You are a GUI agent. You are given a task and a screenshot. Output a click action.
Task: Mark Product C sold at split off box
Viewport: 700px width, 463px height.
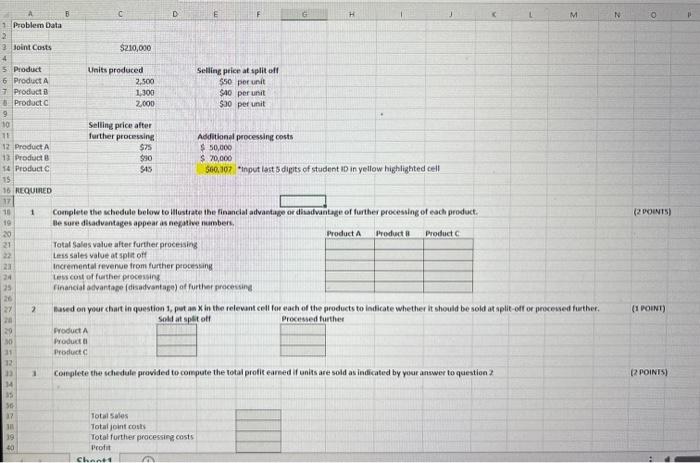coord(176,351)
